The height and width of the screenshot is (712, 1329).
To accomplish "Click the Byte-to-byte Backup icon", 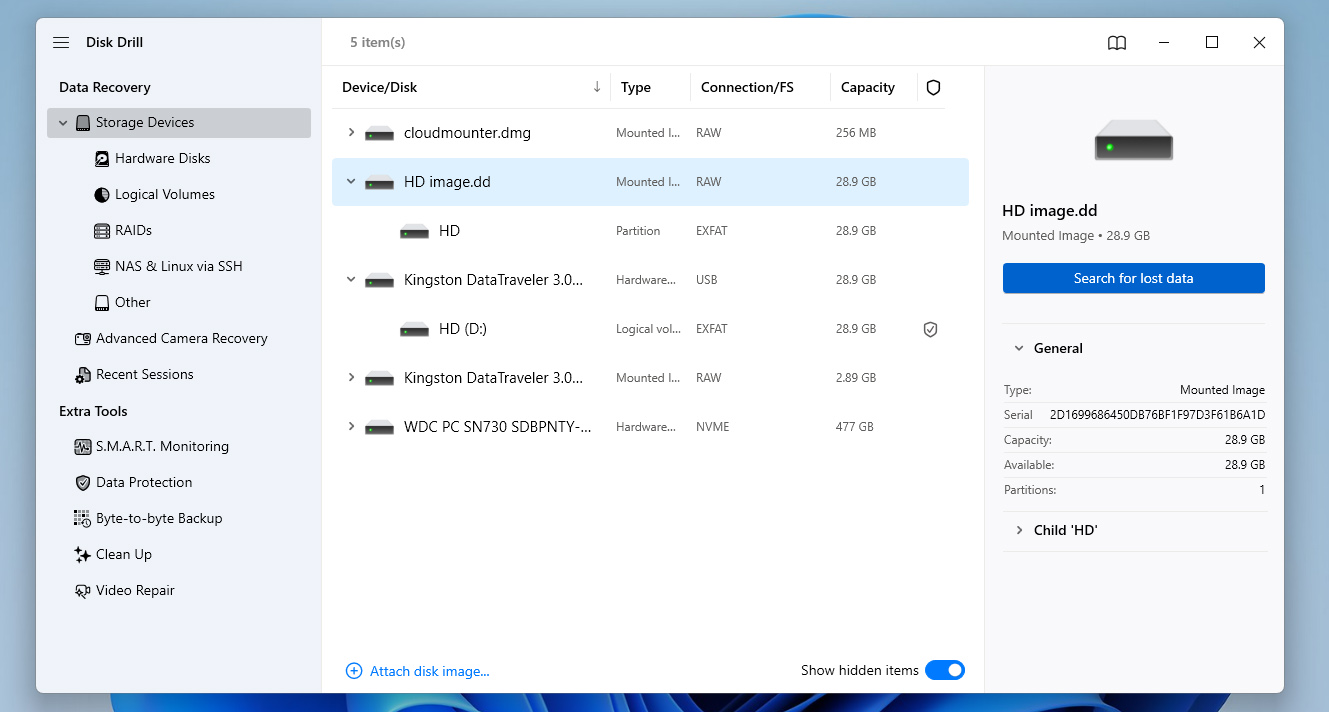I will [x=83, y=519].
